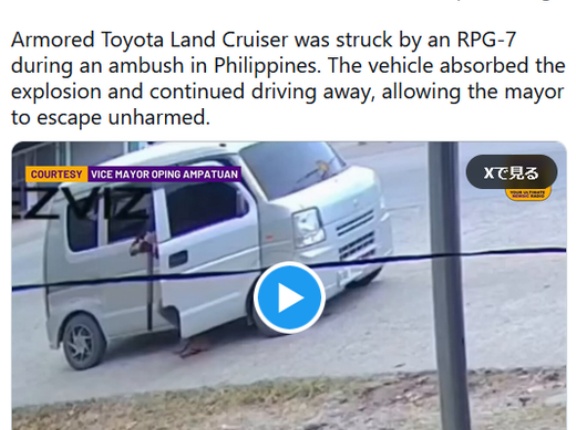Select the tweet text about RPG-7
Viewport: 576px width, 430px height.
[x=288, y=78]
